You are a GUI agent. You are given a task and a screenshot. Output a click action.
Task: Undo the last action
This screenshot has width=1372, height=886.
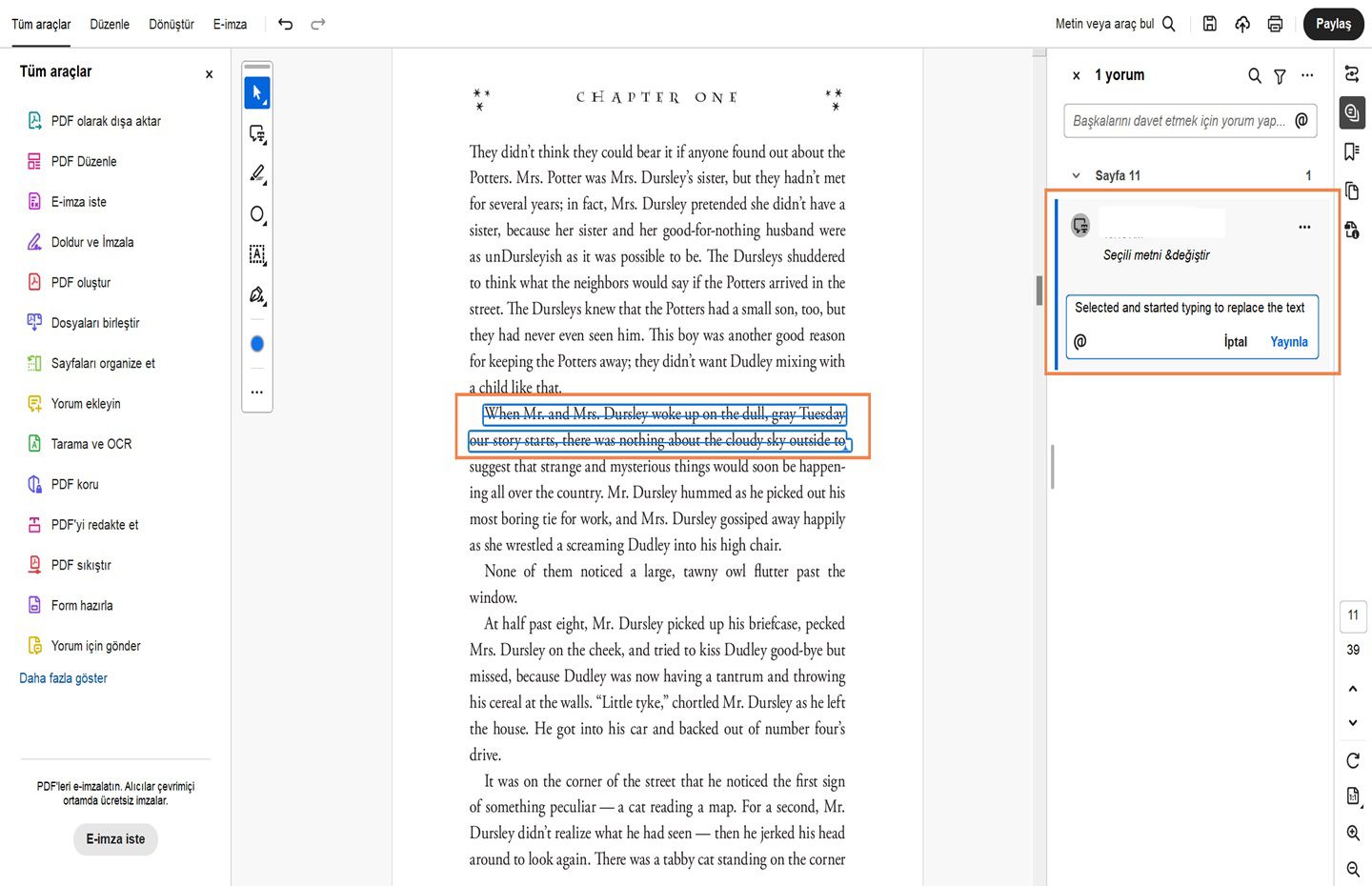(286, 24)
